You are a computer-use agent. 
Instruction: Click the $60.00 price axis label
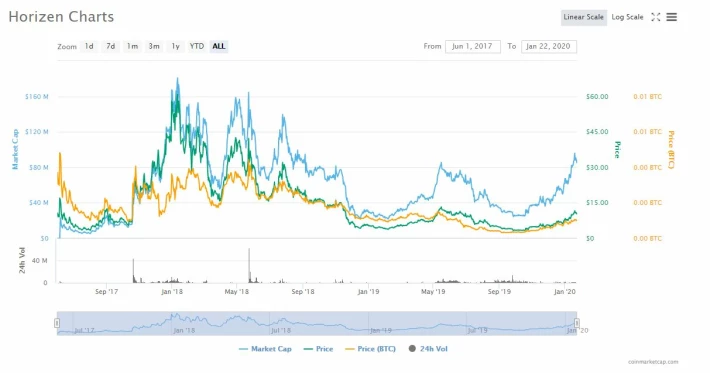[597, 96]
